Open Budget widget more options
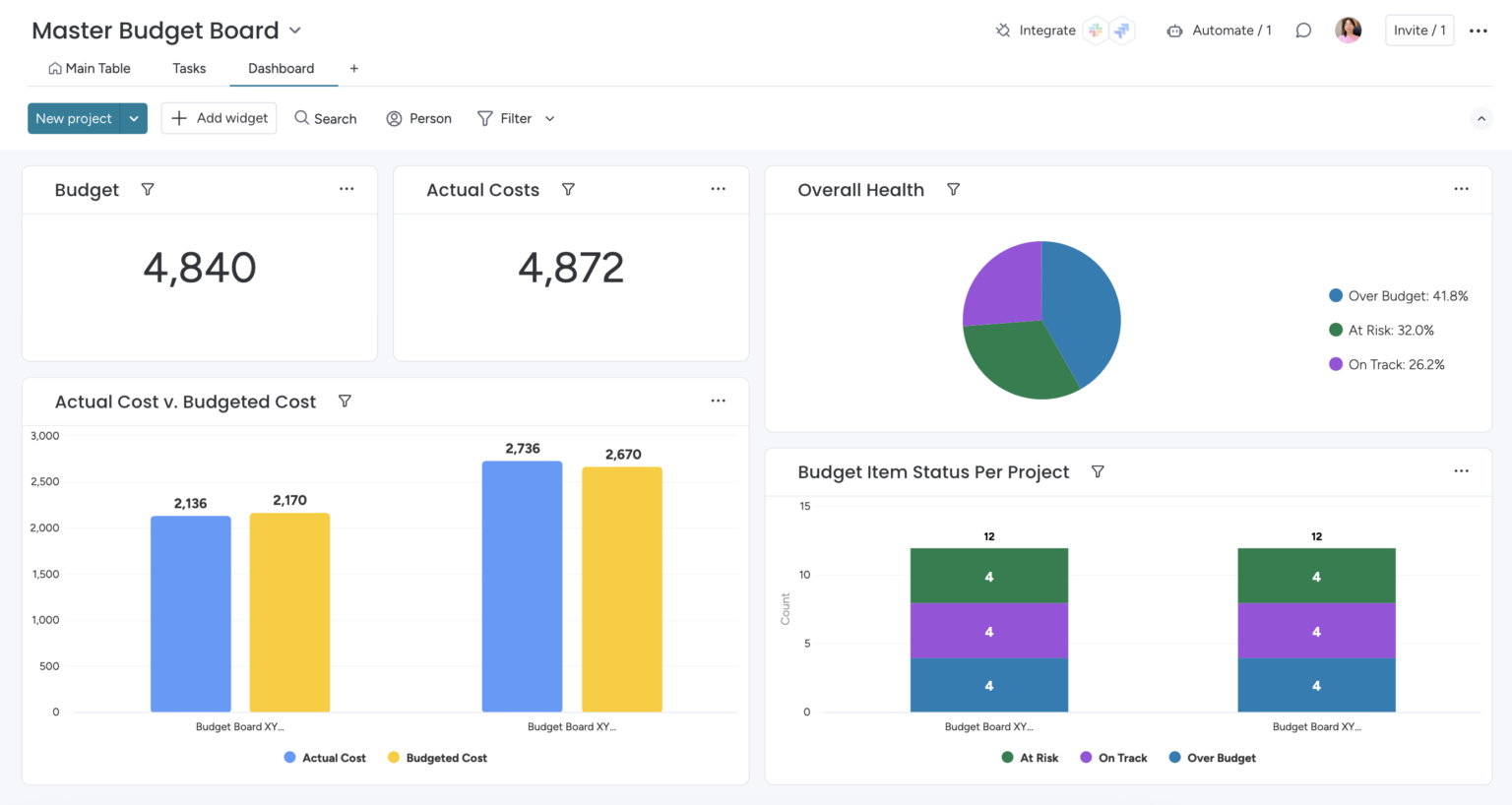Screen dimensions: 1512x805 point(346,189)
